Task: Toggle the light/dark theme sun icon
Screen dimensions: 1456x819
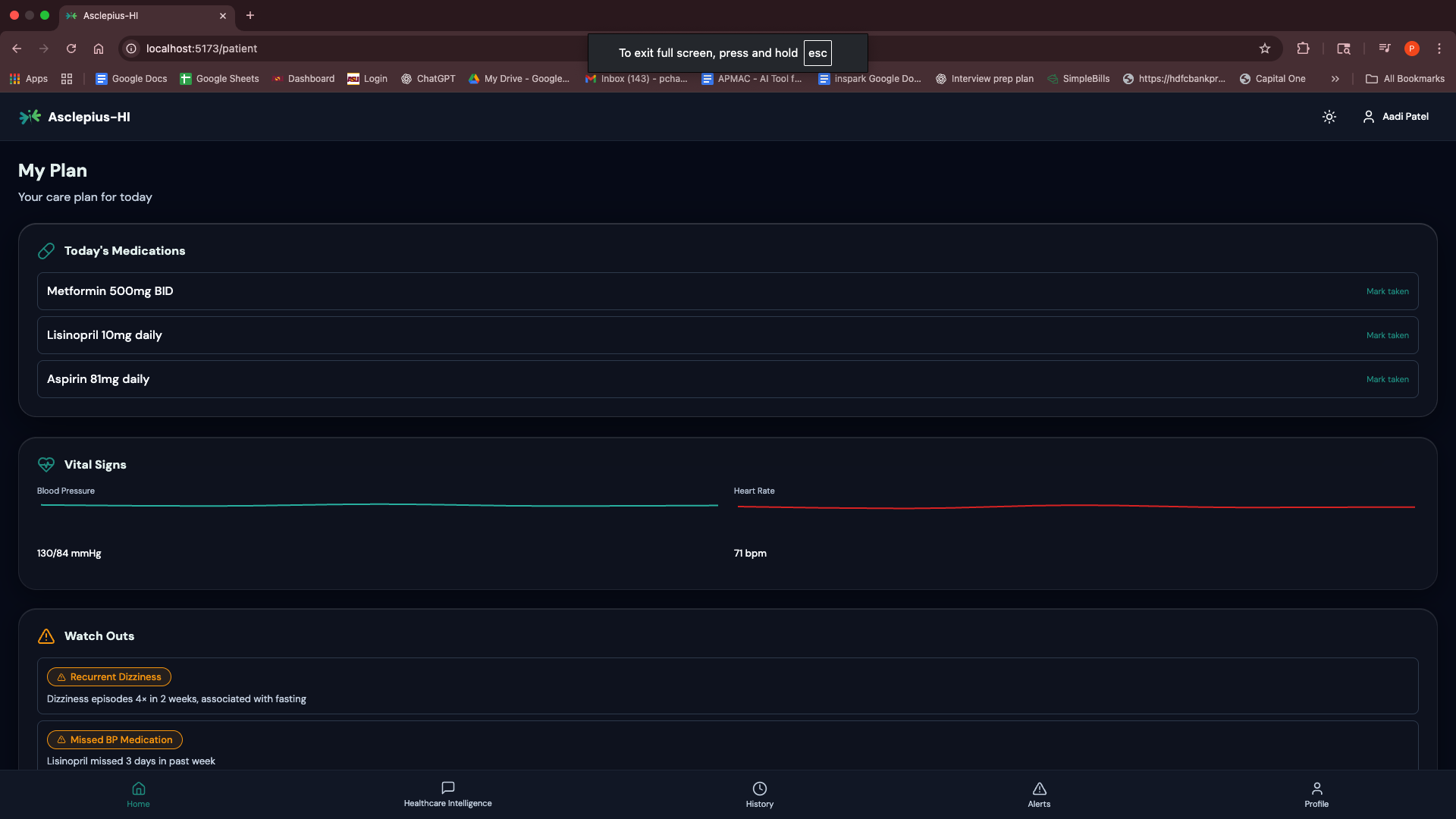Action: coord(1329,117)
